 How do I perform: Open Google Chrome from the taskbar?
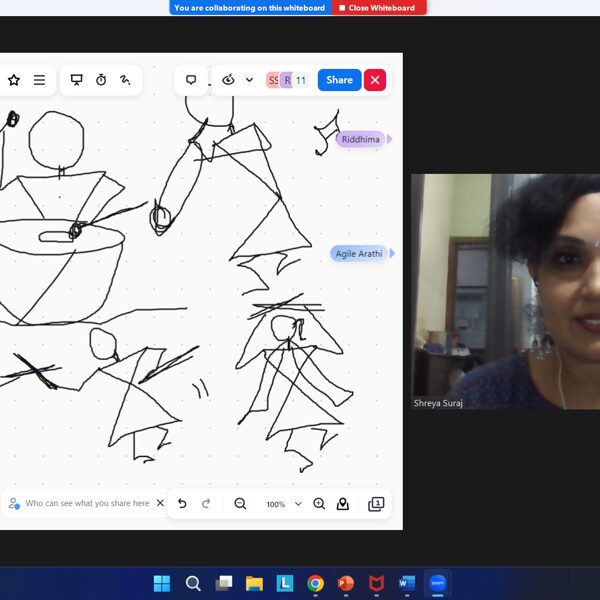pyautogui.click(x=315, y=583)
